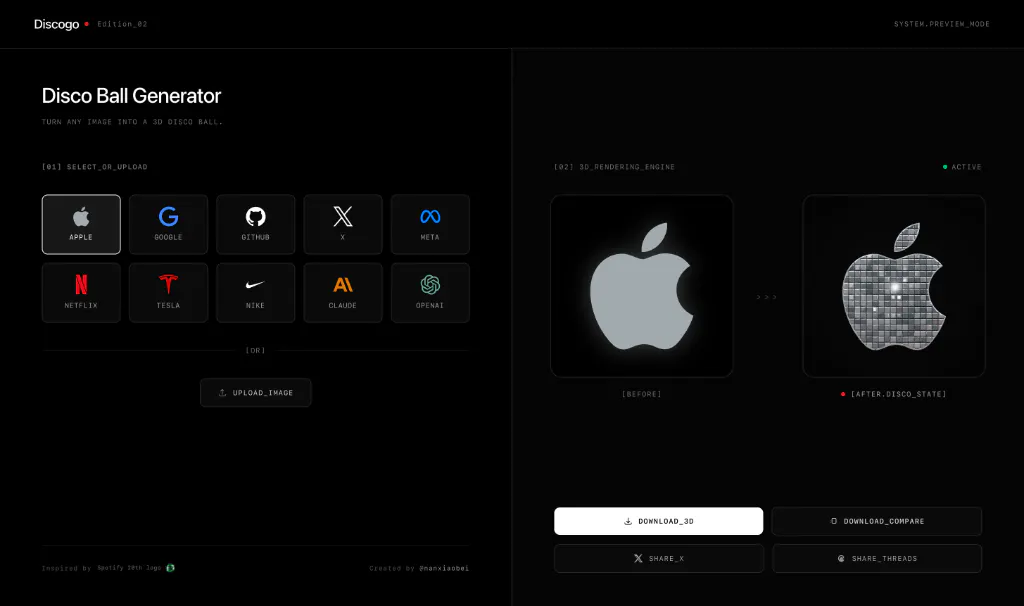Click the Spotify icon in footer

(x=170, y=568)
